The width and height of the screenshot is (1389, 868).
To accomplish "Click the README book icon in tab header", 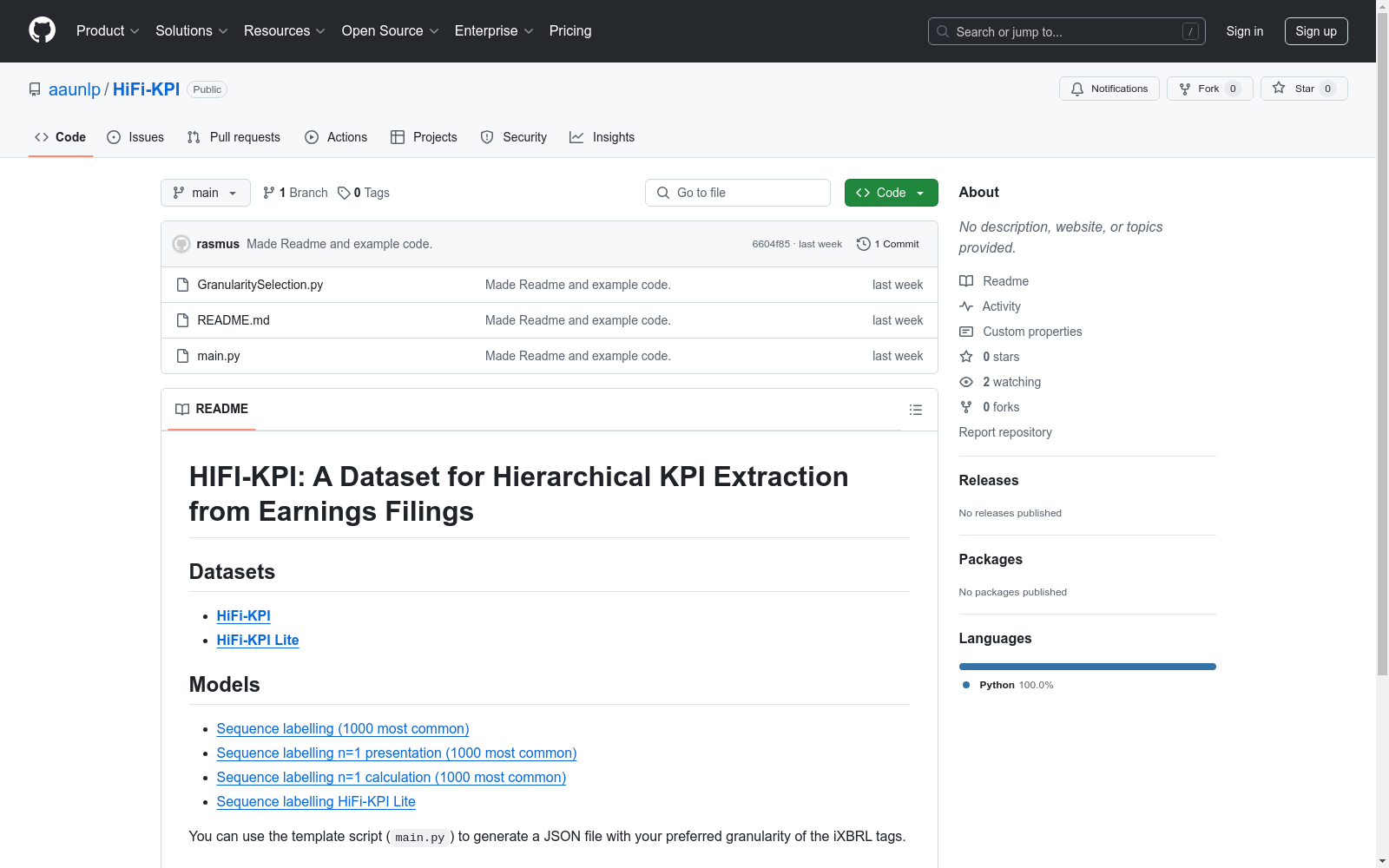I will point(182,409).
